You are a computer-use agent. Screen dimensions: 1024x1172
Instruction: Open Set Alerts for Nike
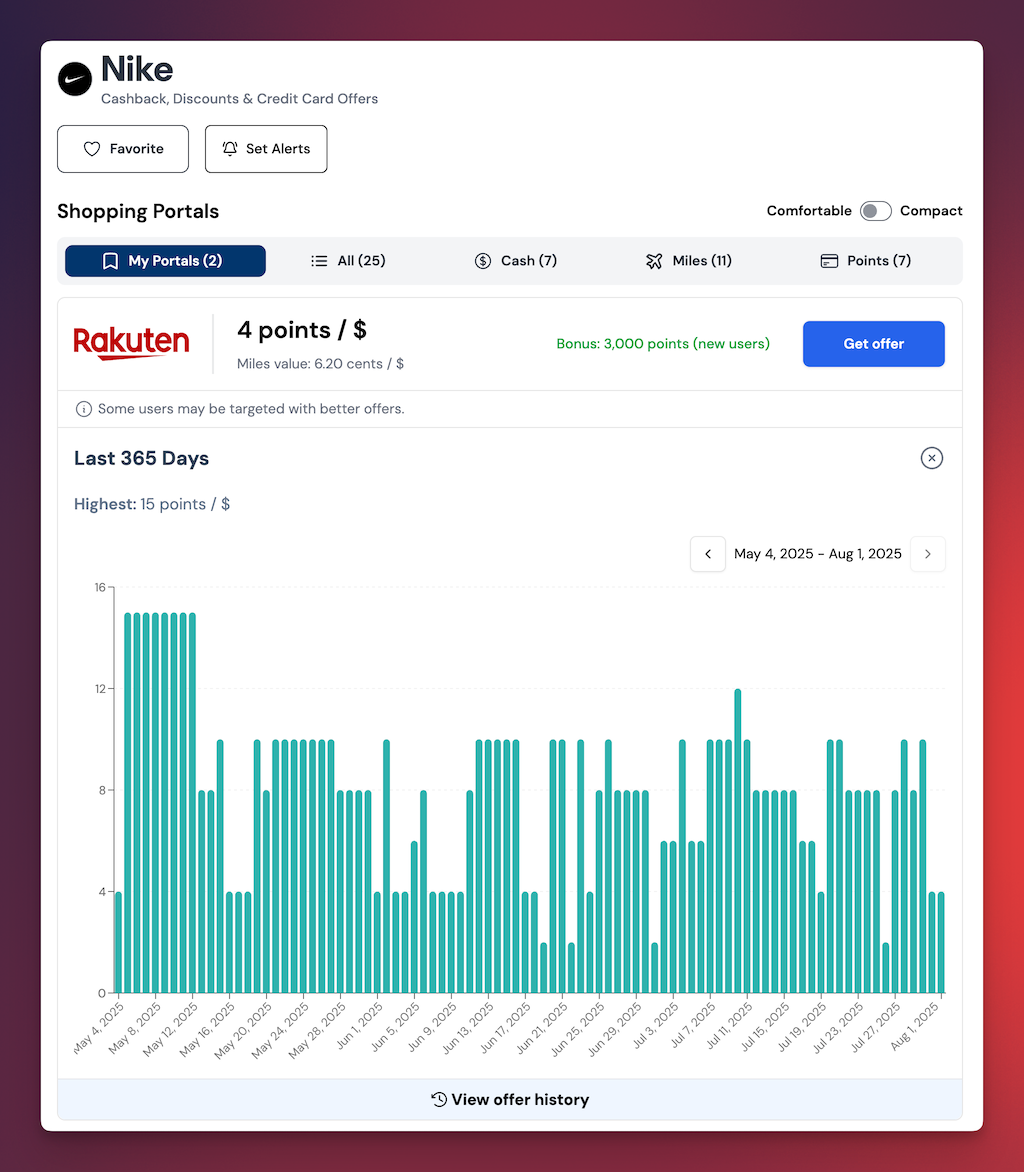pyautogui.click(x=266, y=149)
